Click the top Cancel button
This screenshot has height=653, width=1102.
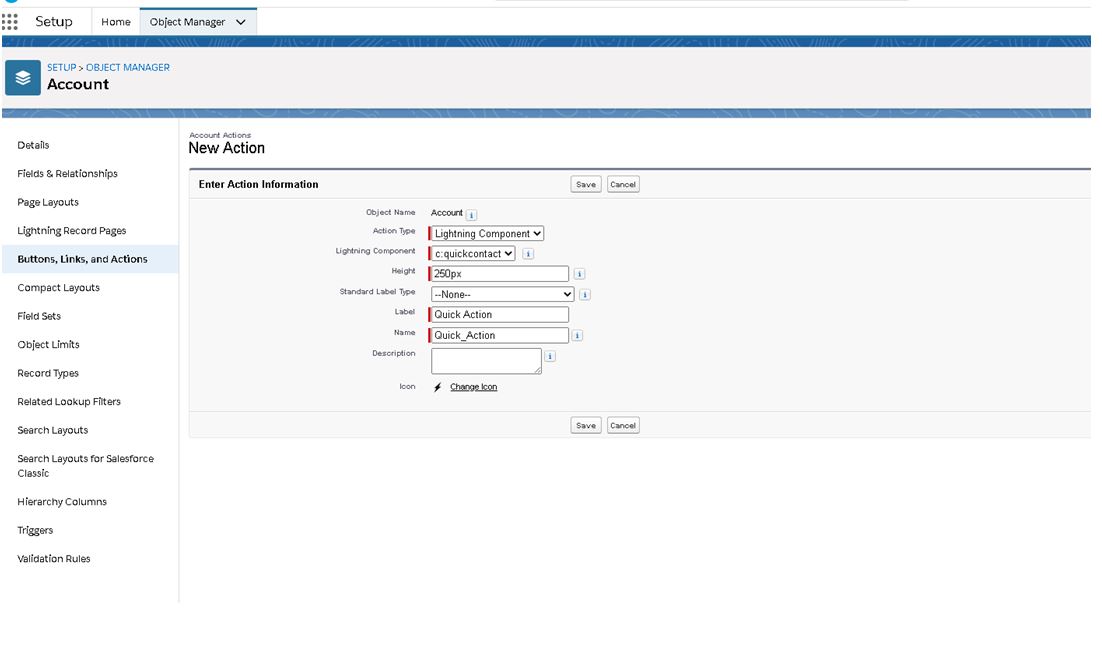[623, 185]
